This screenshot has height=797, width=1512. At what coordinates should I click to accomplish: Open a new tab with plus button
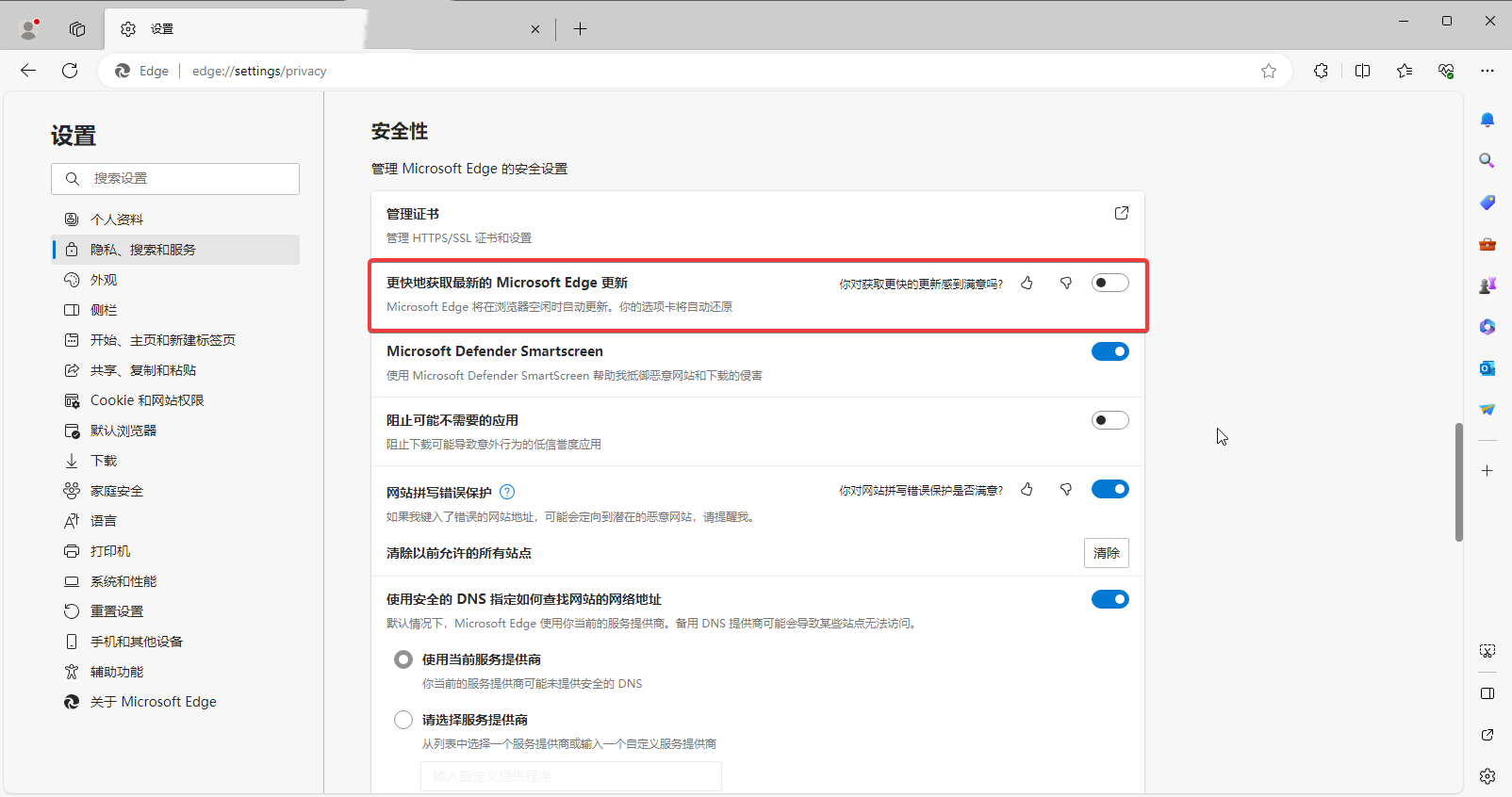[580, 29]
